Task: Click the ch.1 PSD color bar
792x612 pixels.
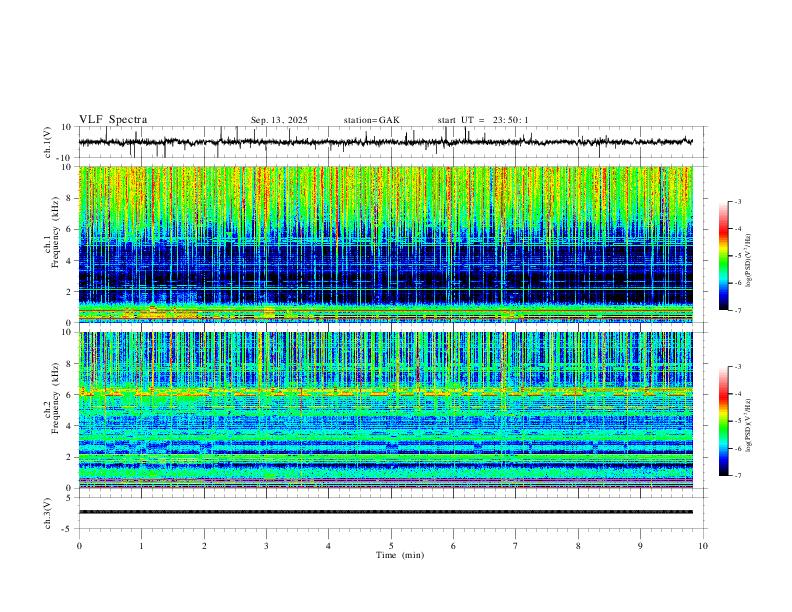Action: pos(724,256)
